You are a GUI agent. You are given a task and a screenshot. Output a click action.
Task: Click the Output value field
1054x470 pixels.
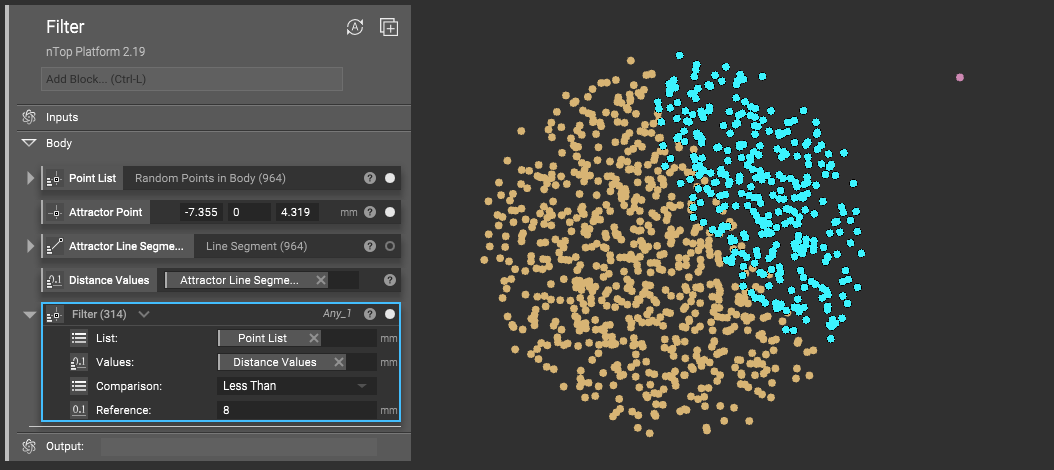pyautogui.click(x=239, y=446)
